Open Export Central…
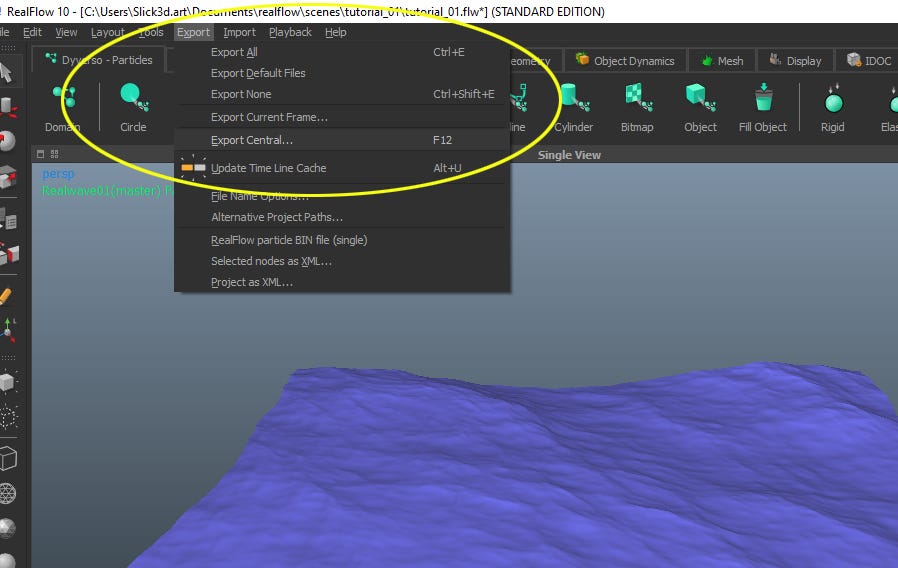 click(x=342, y=140)
